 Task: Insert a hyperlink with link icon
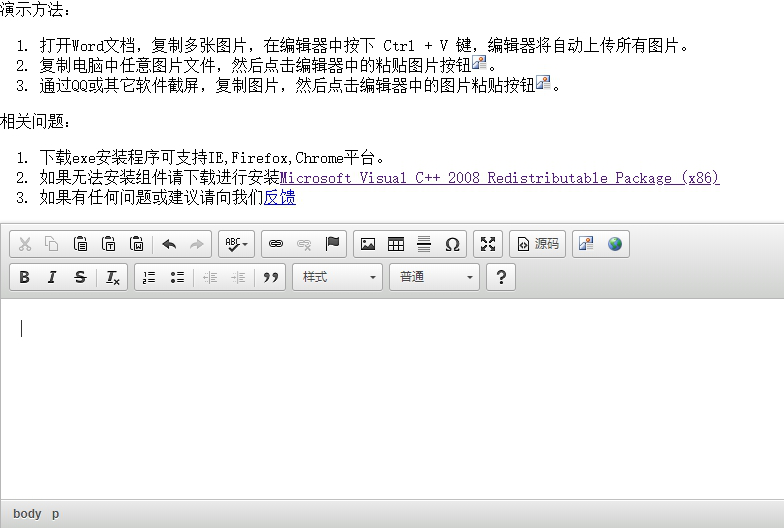tap(276, 244)
